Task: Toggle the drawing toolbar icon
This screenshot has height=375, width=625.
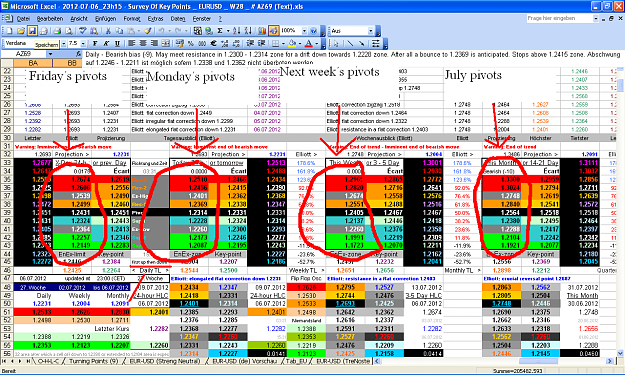Action: [x=273, y=31]
